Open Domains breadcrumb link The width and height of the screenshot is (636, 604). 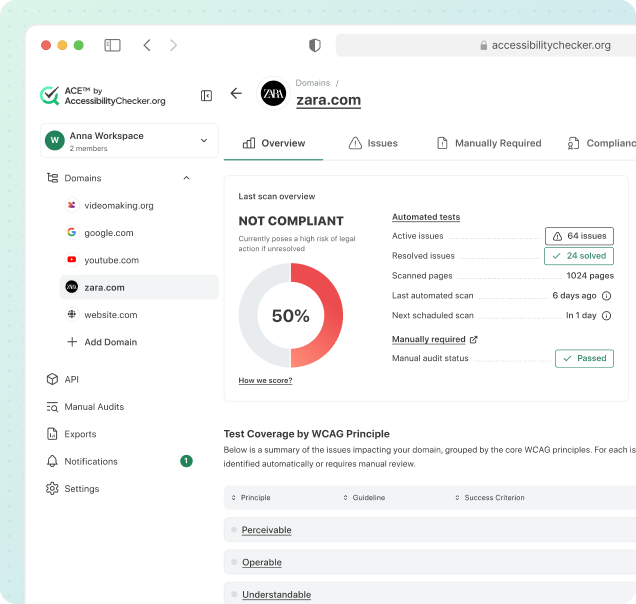[313, 83]
